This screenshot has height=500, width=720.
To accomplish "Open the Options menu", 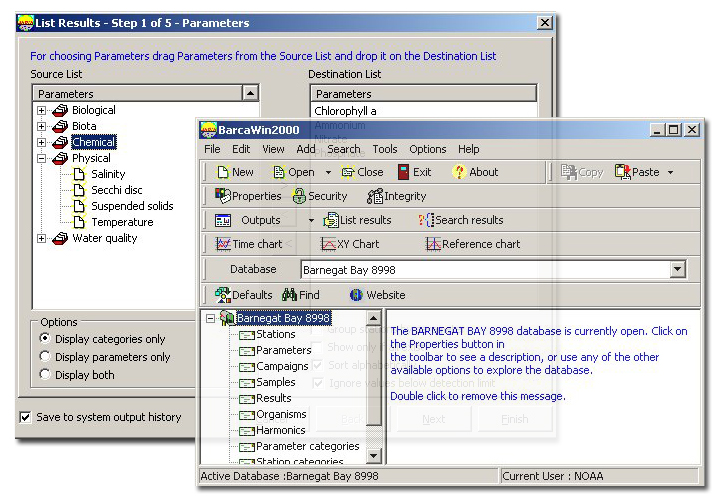I will [x=428, y=149].
